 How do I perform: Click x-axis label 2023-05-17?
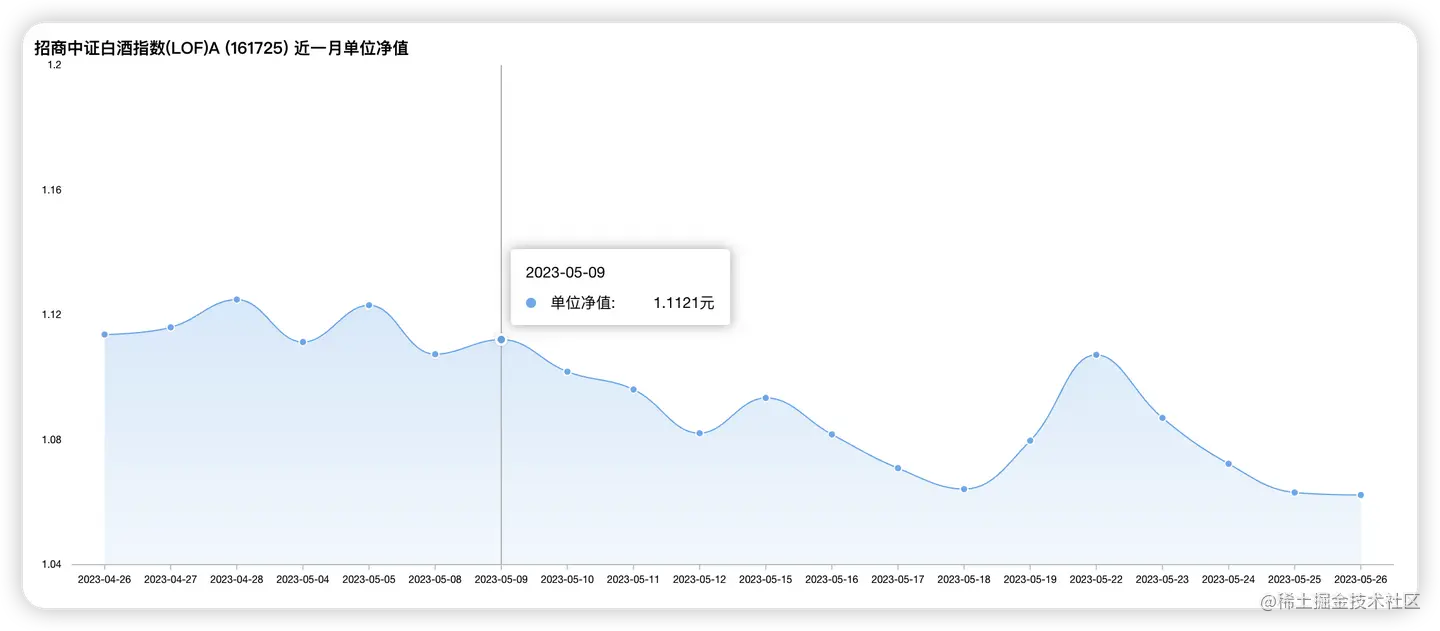pos(898,579)
